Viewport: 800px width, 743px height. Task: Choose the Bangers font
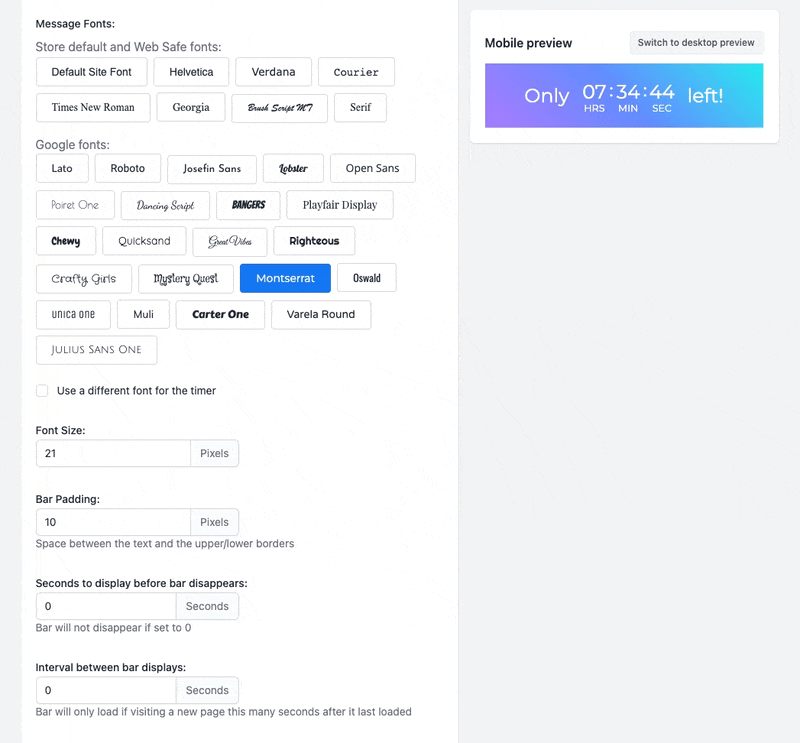[248, 205]
